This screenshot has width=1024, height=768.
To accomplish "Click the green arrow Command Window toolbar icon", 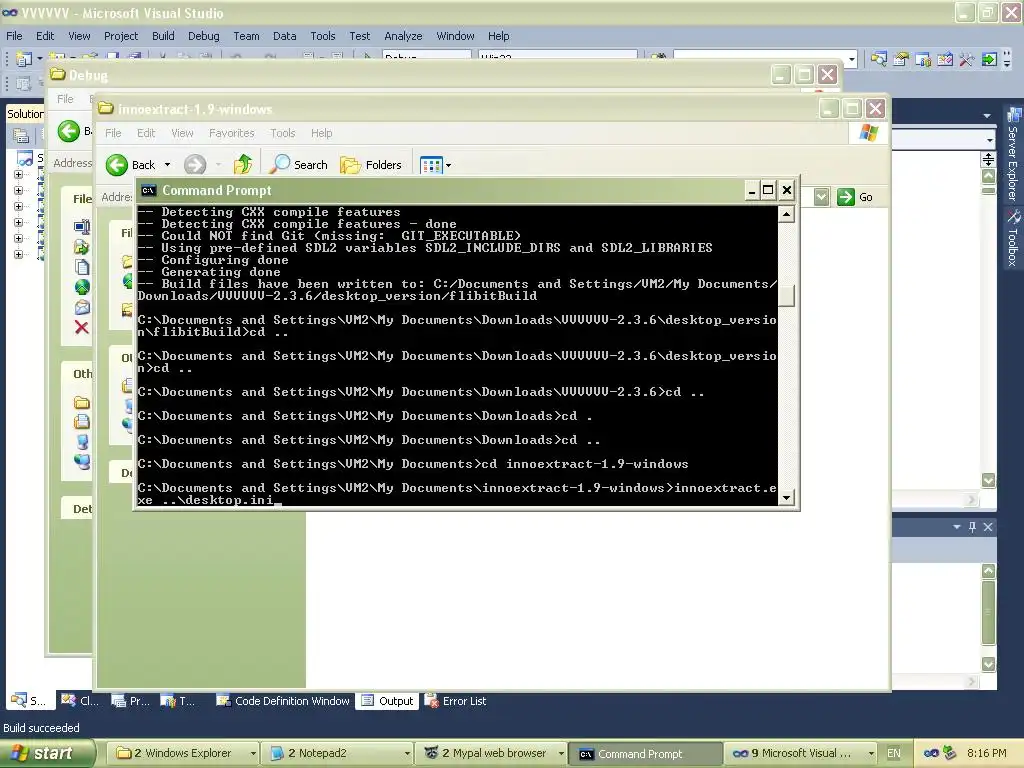I will pyautogui.click(x=989, y=60).
